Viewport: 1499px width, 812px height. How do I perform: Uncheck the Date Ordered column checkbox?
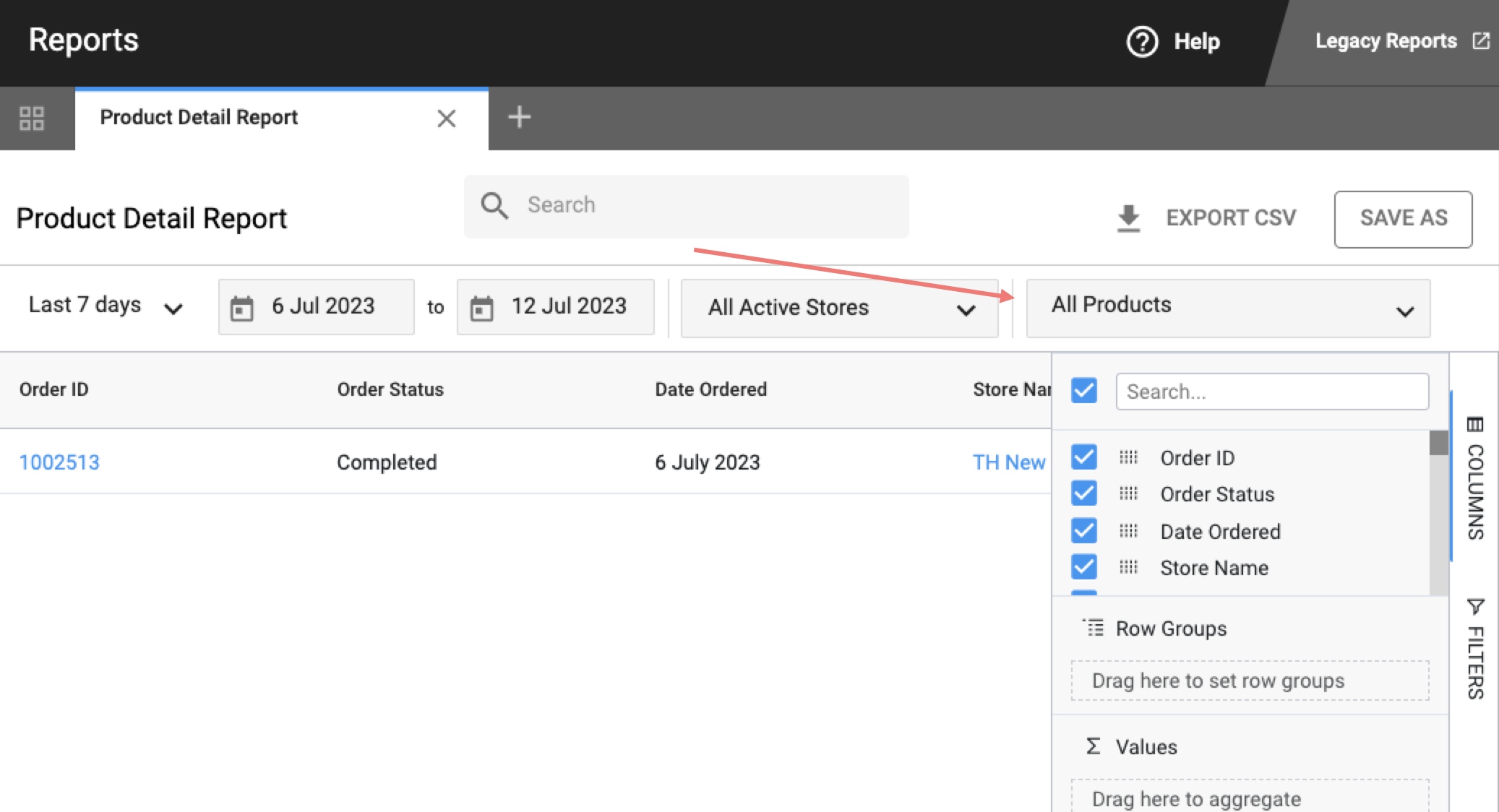coord(1084,531)
